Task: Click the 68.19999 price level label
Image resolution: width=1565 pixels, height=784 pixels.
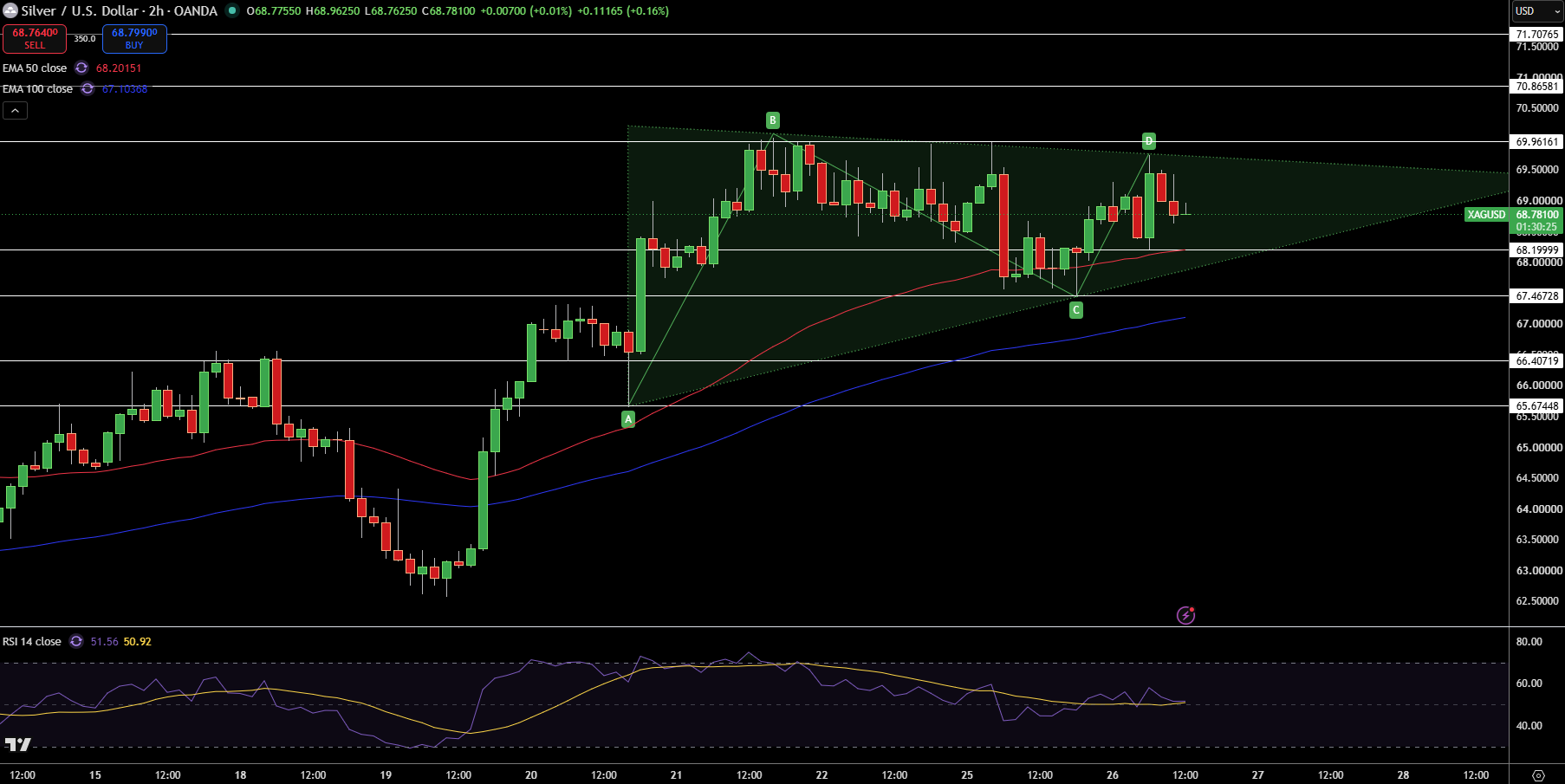Action: (x=1536, y=249)
